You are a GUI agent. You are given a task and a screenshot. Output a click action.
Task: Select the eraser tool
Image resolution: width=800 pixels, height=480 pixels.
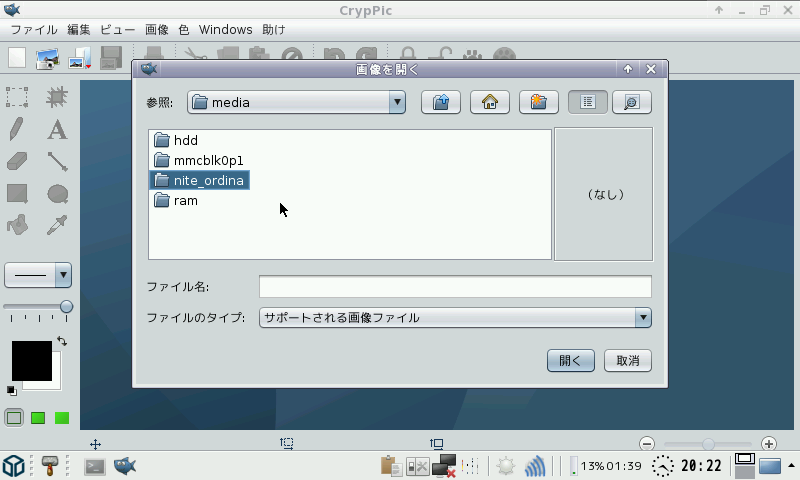point(17,162)
